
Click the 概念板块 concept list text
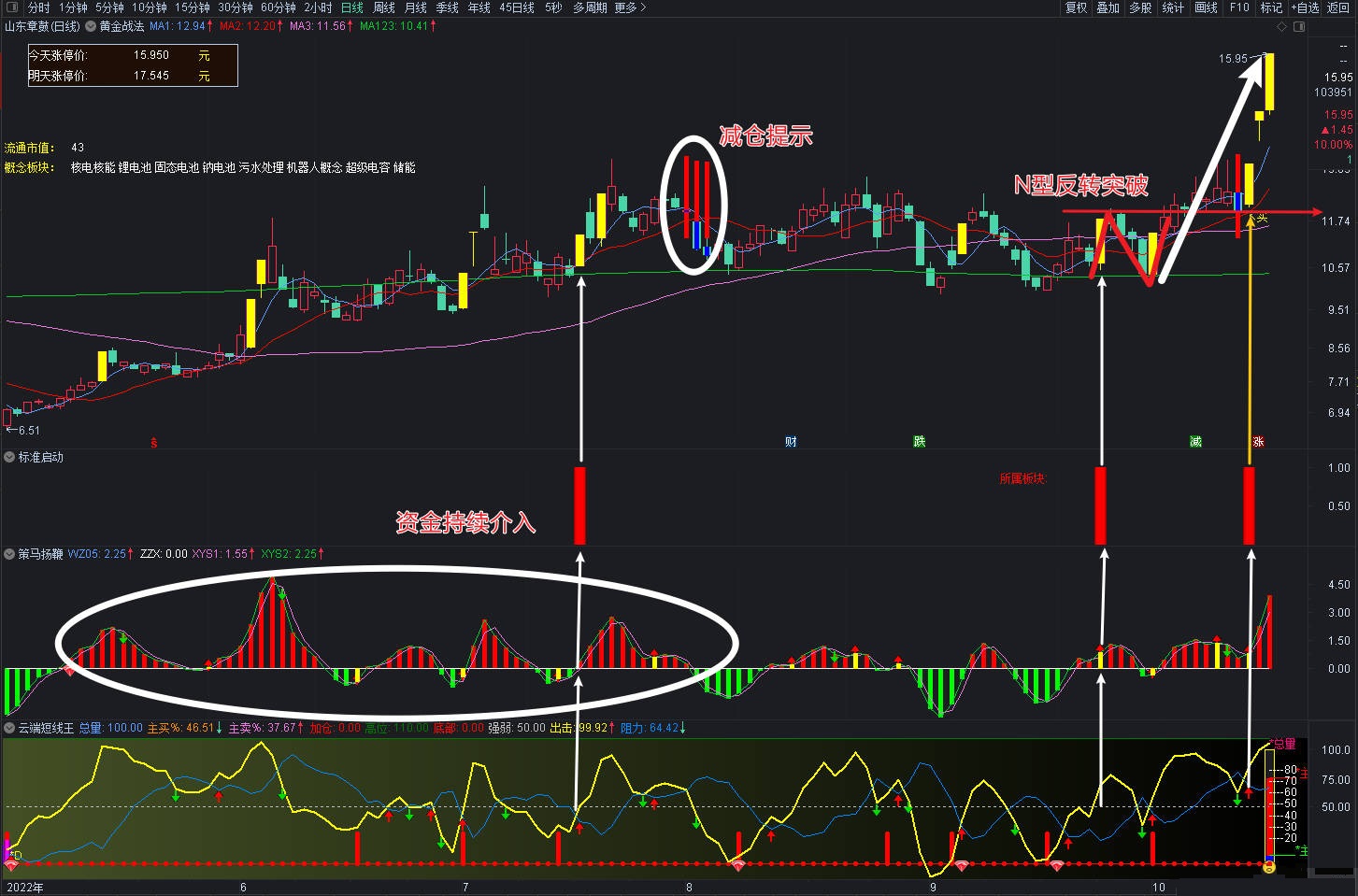pos(243,168)
